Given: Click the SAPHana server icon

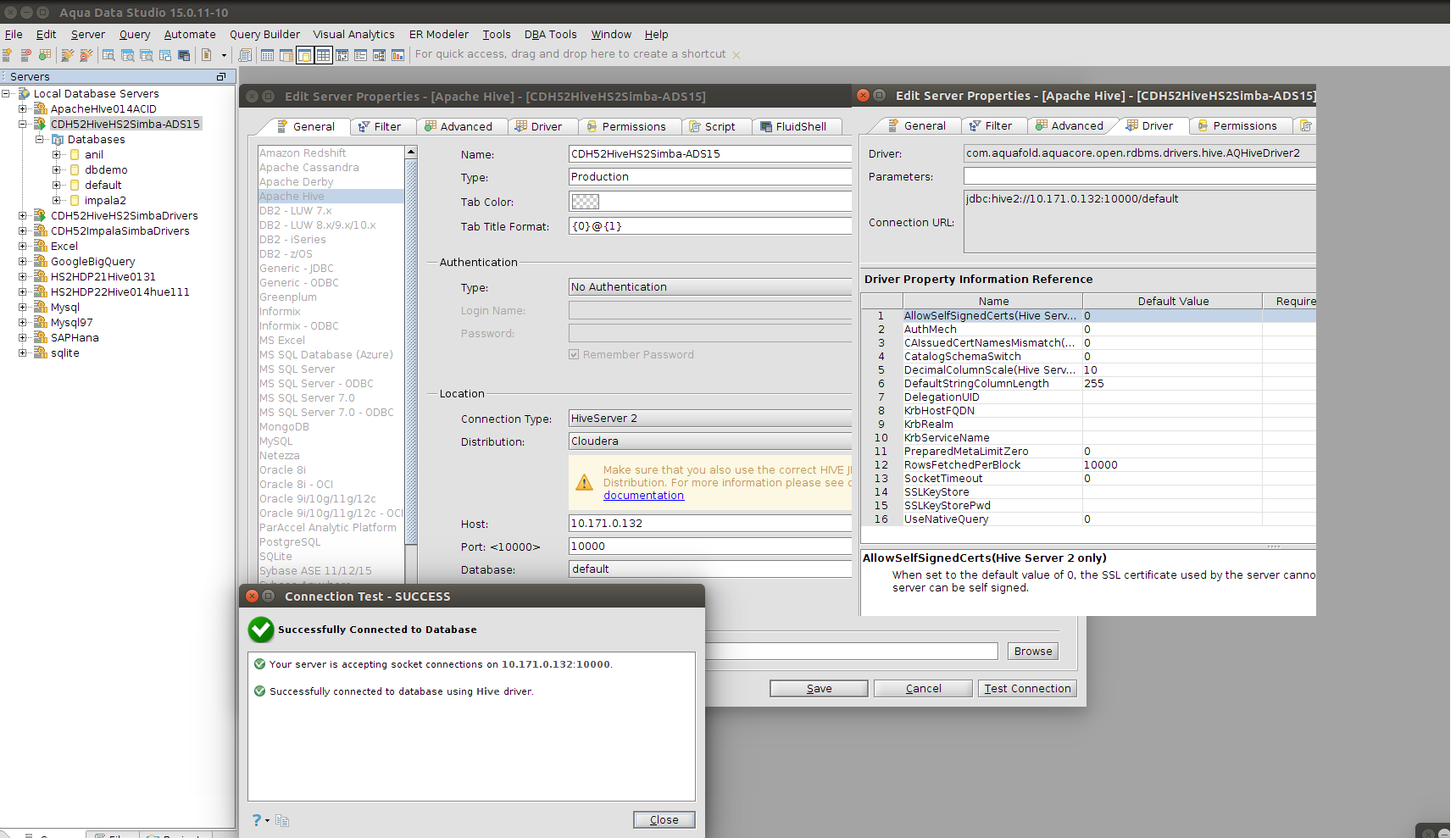Looking at the screenshot, I should (x=40, y=337).
